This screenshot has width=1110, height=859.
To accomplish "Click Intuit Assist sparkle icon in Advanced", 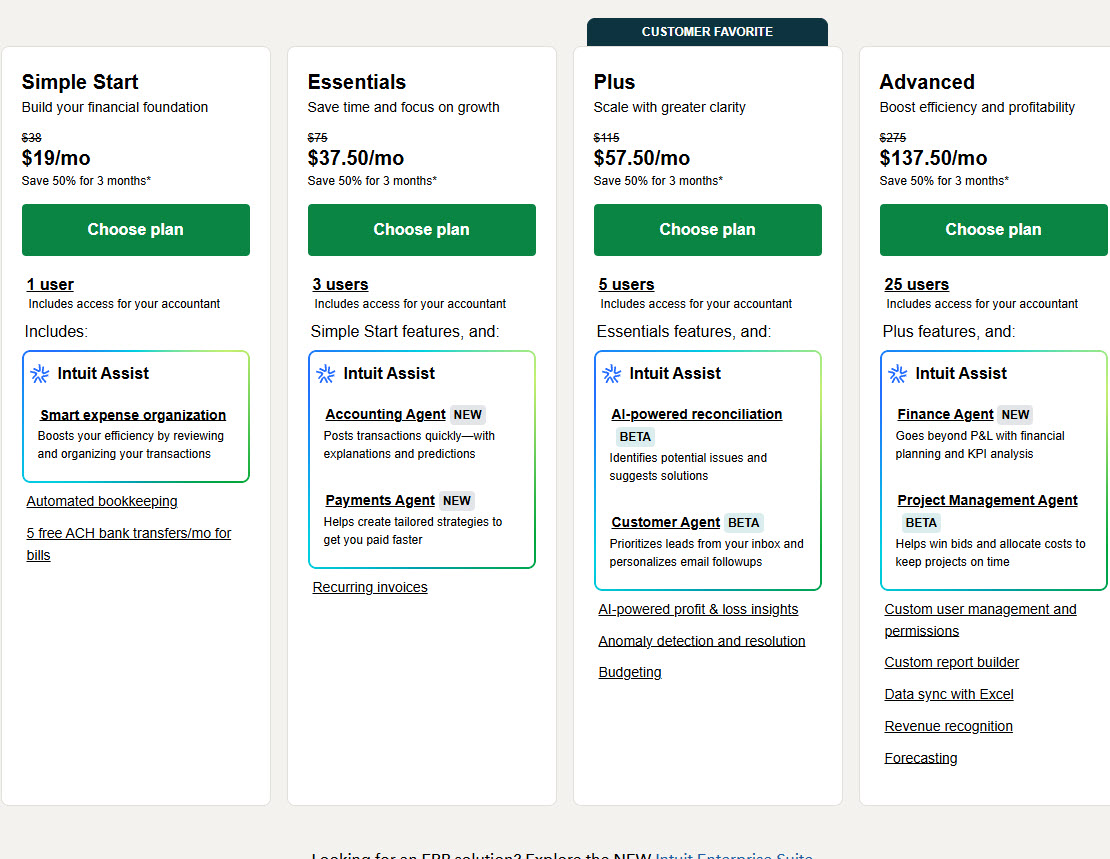I will (898, 374).
